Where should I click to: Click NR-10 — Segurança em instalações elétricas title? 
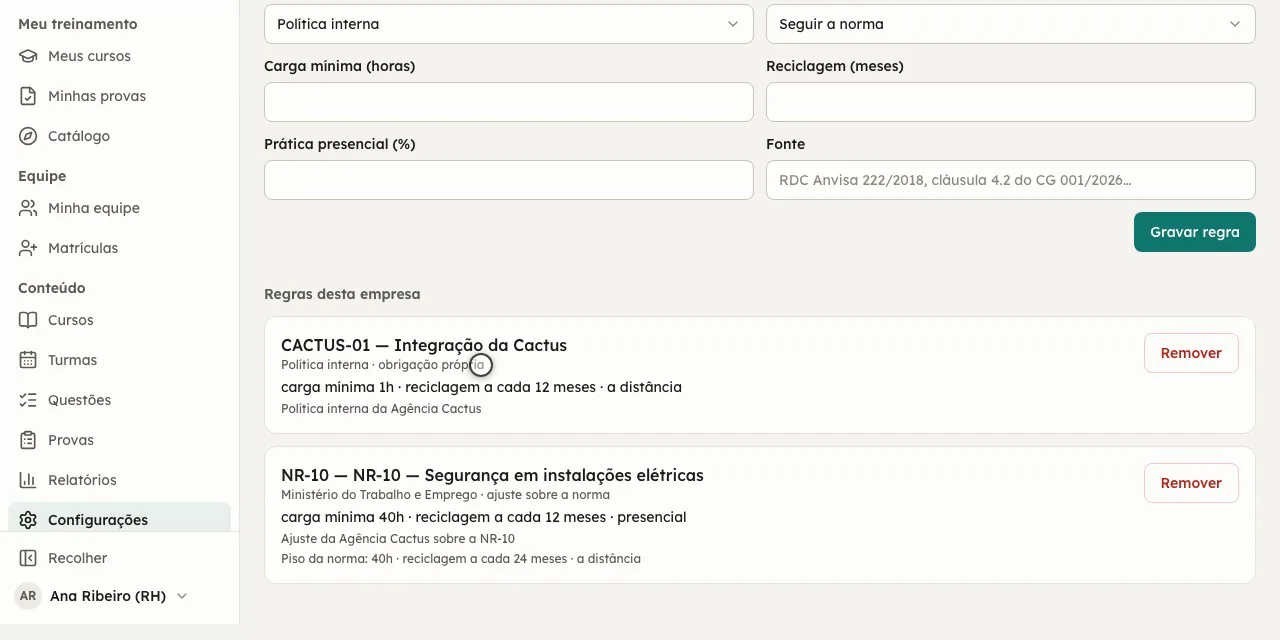tap(492, 475)
